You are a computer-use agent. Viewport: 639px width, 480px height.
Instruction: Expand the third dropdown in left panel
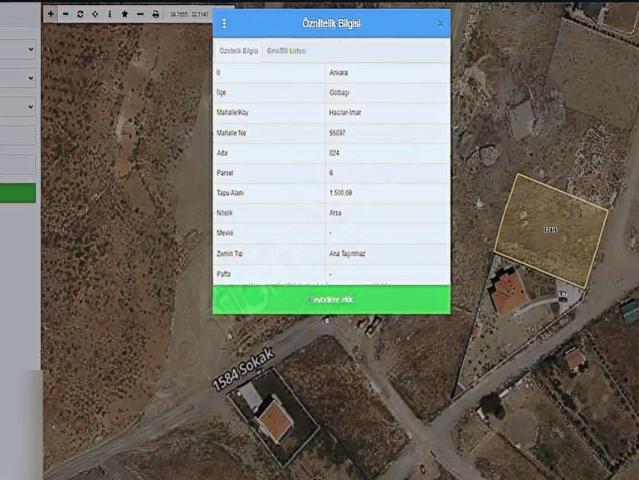coord(18,105)
